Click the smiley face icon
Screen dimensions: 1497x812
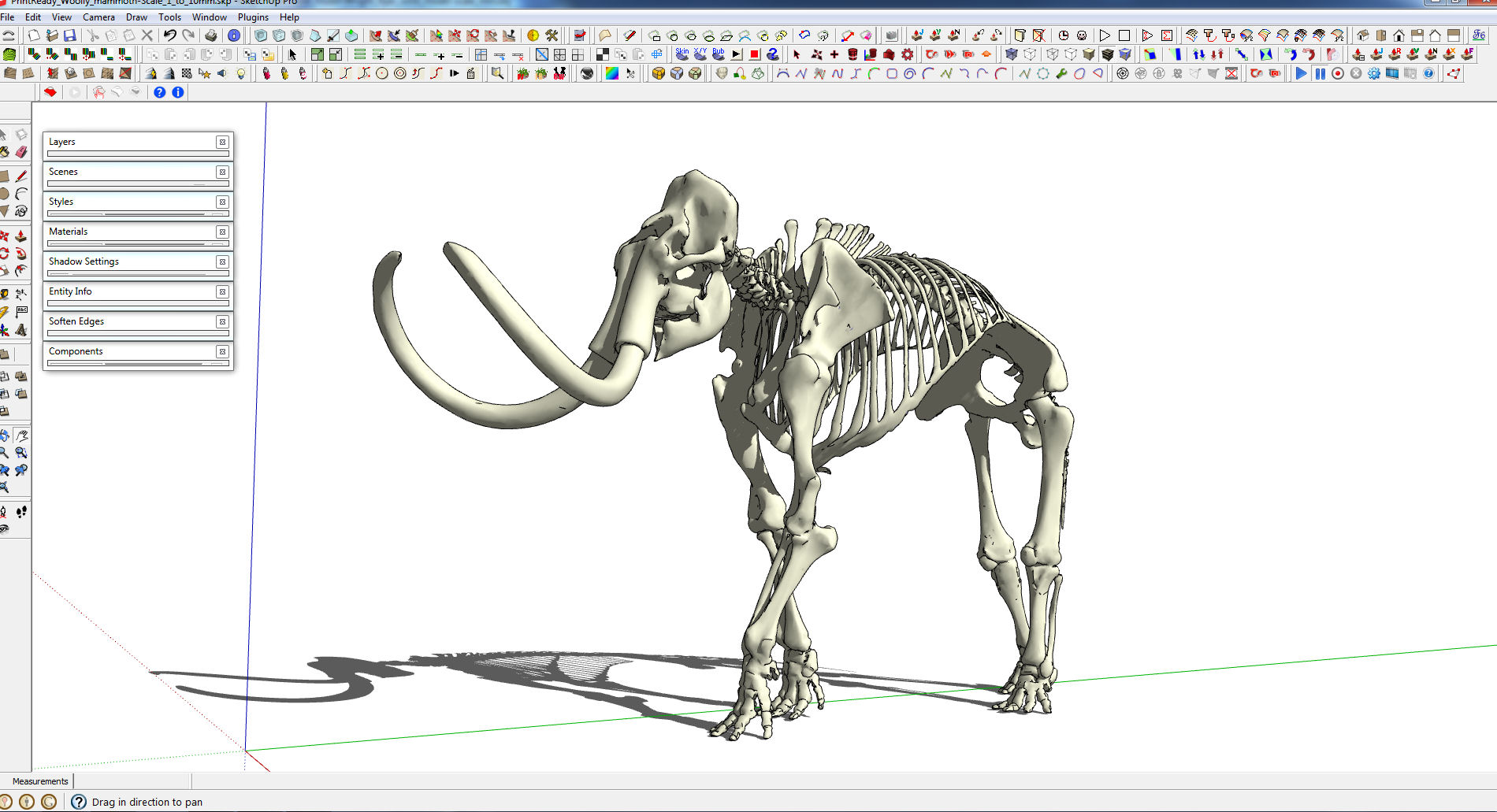pos(1082,35)
